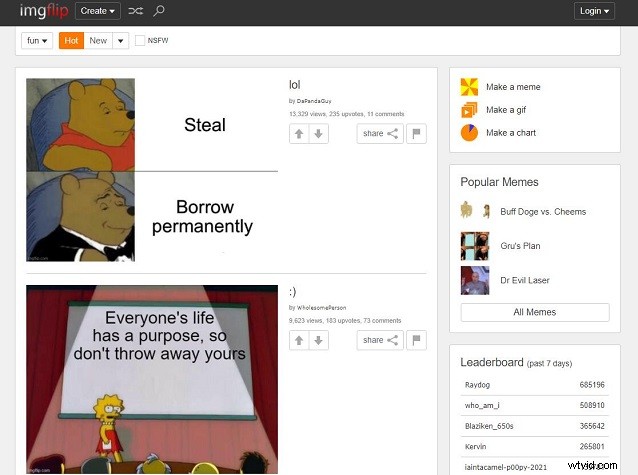This screenshot has width=638, height=475.
Task: Downvote the "lol" meme
Action: [x=319, y=134]
